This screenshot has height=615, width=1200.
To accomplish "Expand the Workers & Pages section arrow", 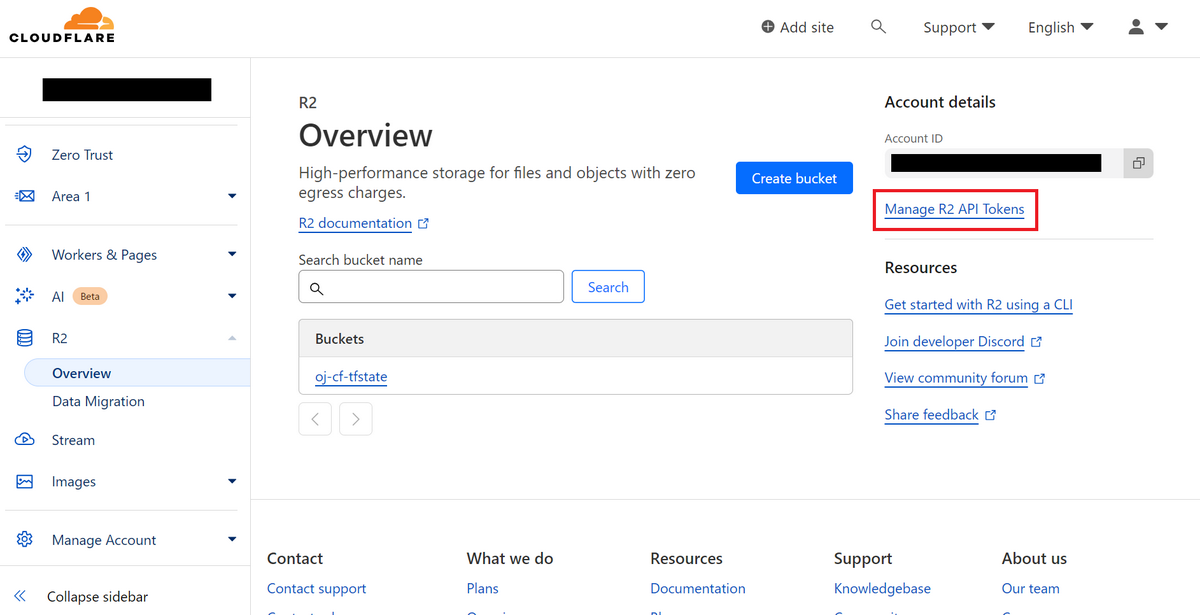I will (232, 255).
